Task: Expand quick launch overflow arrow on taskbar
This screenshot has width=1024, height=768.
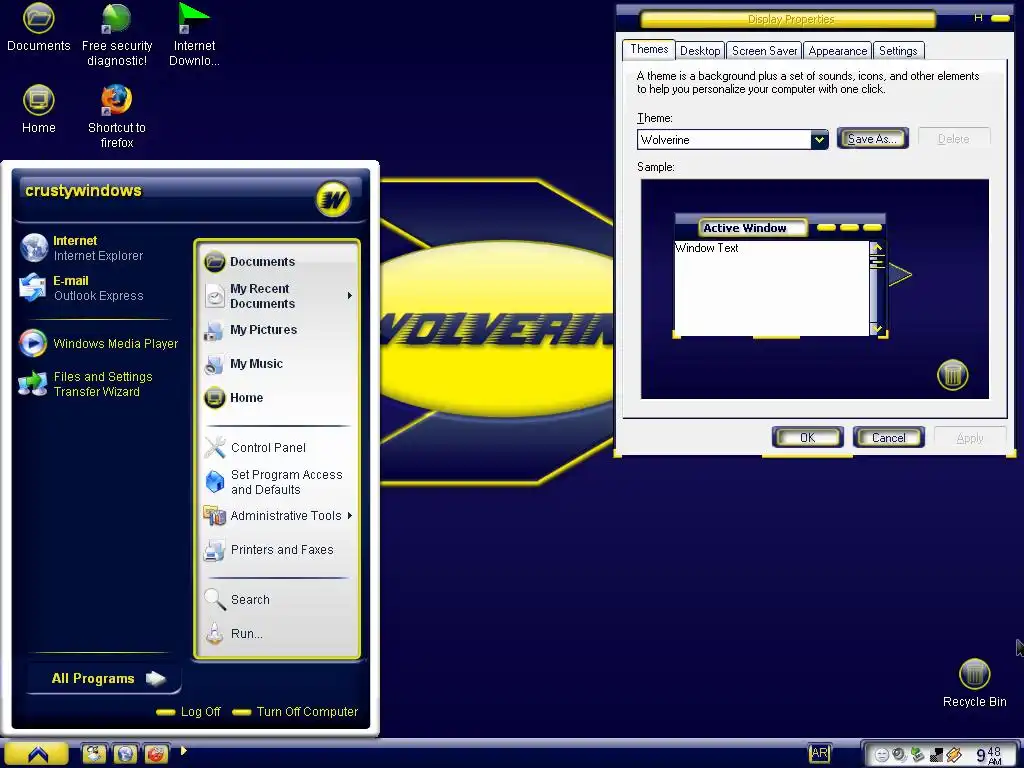Action: [x=184, y=750]
